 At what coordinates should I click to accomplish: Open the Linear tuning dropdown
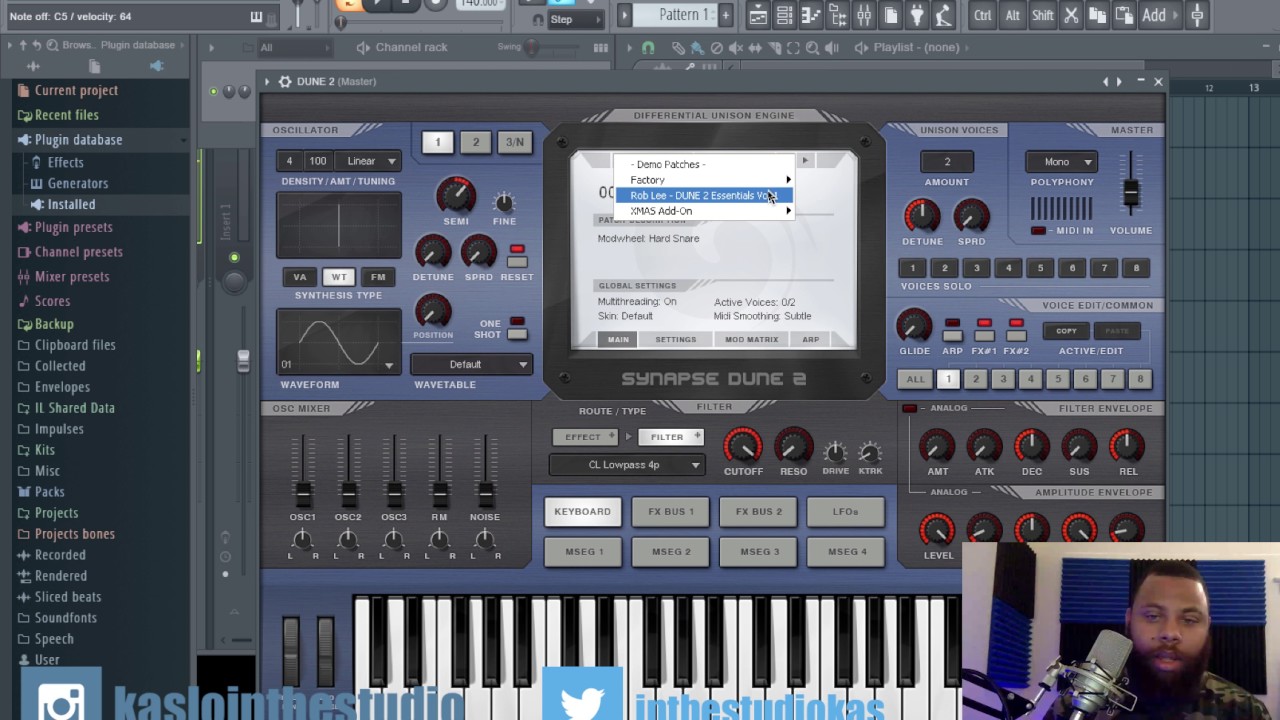point(369,161)
